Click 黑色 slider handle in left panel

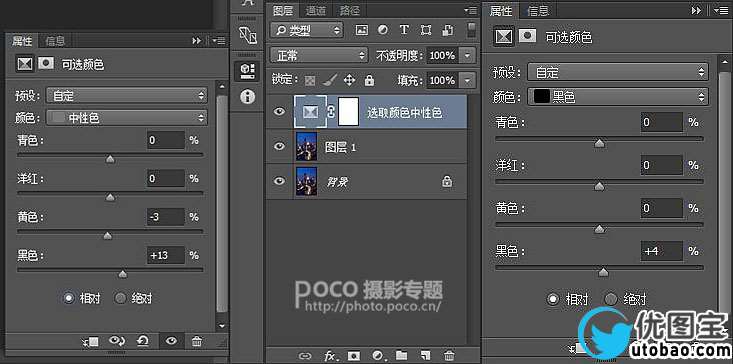coord(123,274)
